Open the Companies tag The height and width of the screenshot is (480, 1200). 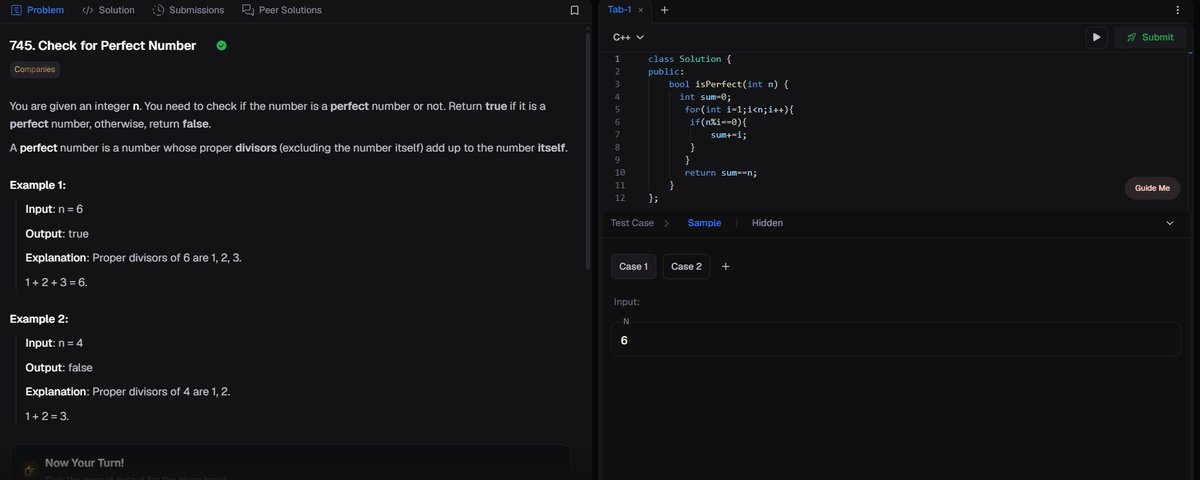pos(35,70)
